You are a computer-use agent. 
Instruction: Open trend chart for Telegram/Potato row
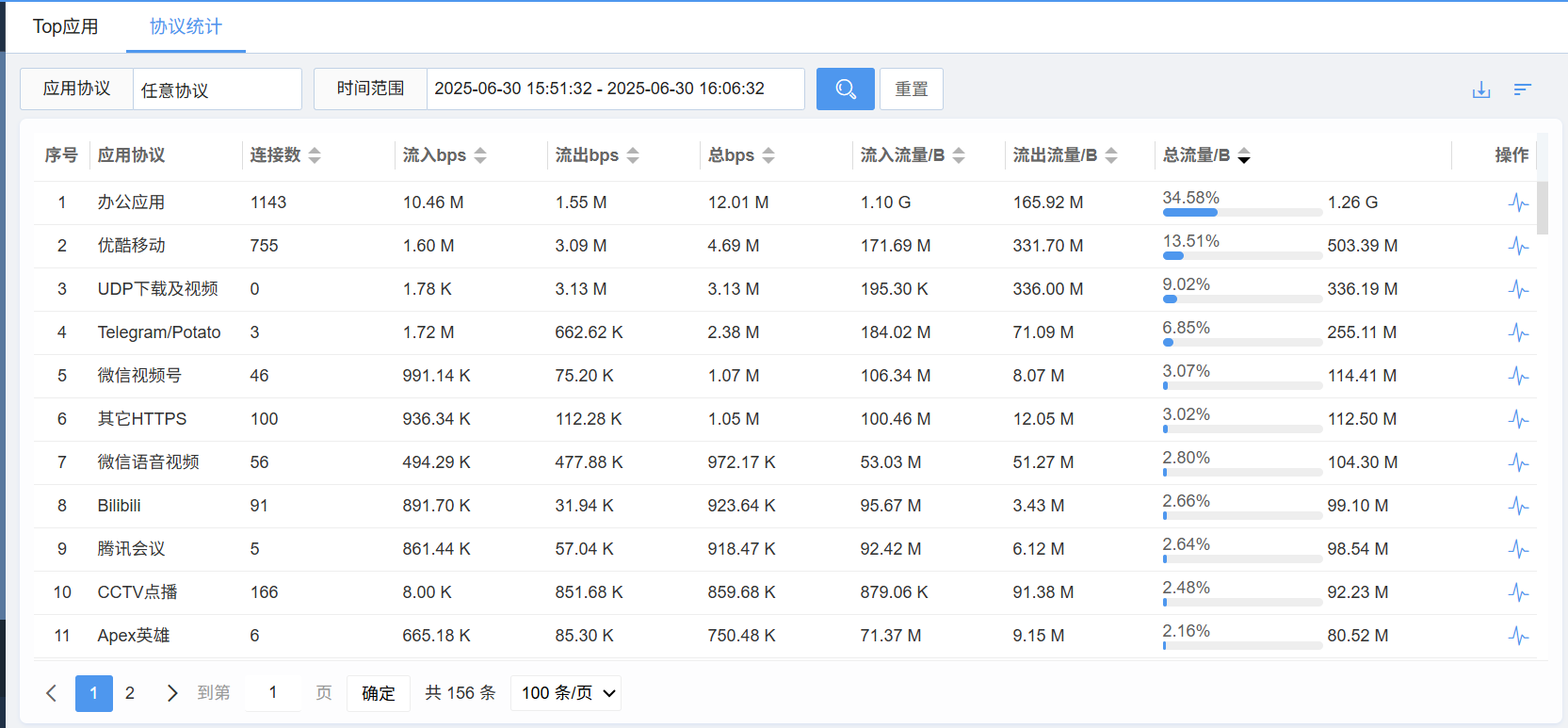pyautogui.click(x=1518, y=332)
